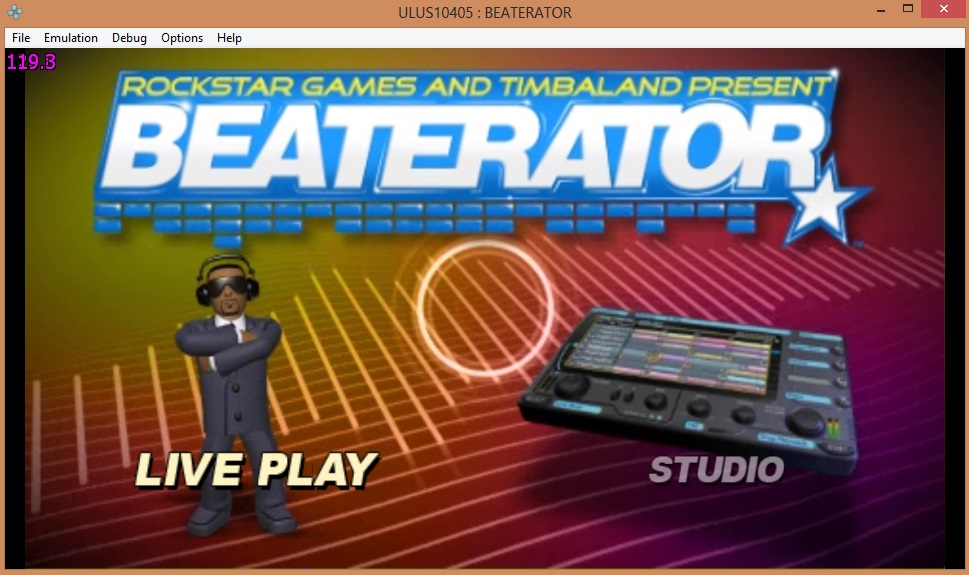Click the Rockstar Games and Timbaland Present banner
Image resolution: width=969 pixels, height=575 pixels.
coord(475,86)
